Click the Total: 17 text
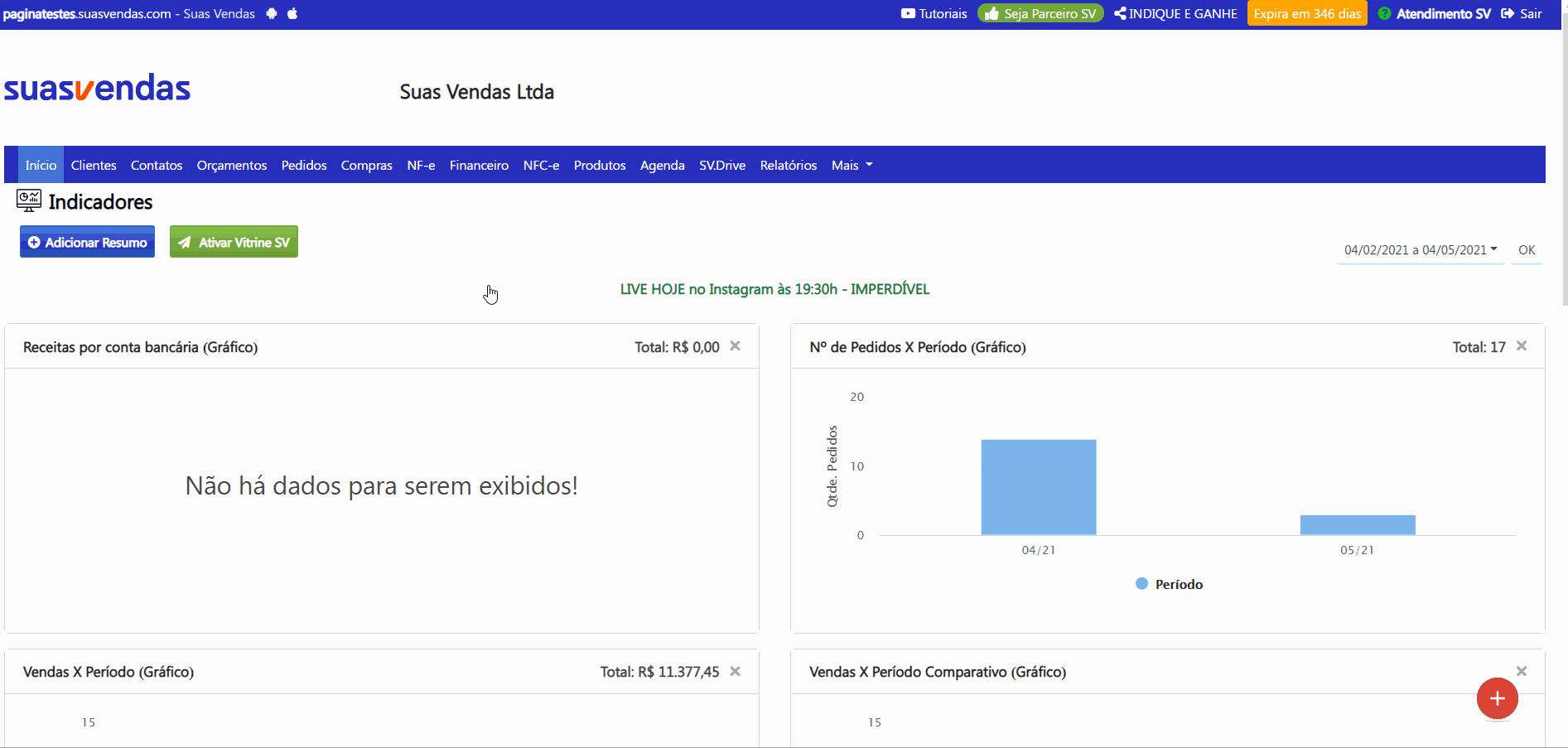 click(1479, 347)
